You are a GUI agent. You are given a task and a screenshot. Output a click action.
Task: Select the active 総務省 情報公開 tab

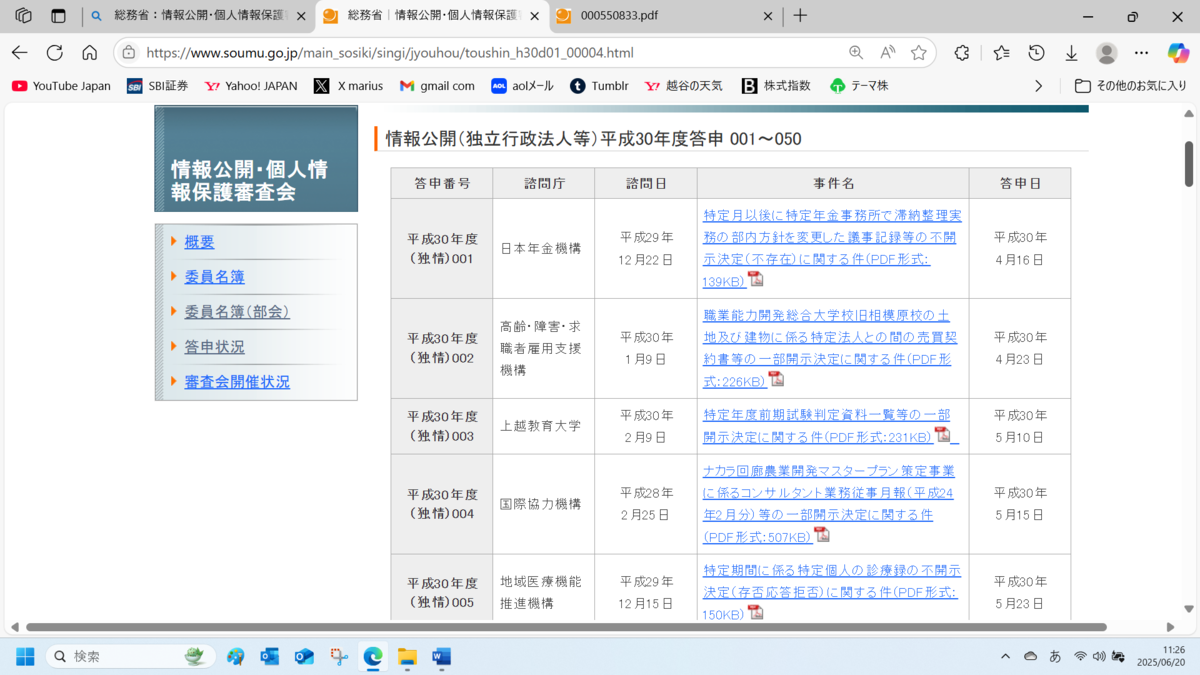432,16
